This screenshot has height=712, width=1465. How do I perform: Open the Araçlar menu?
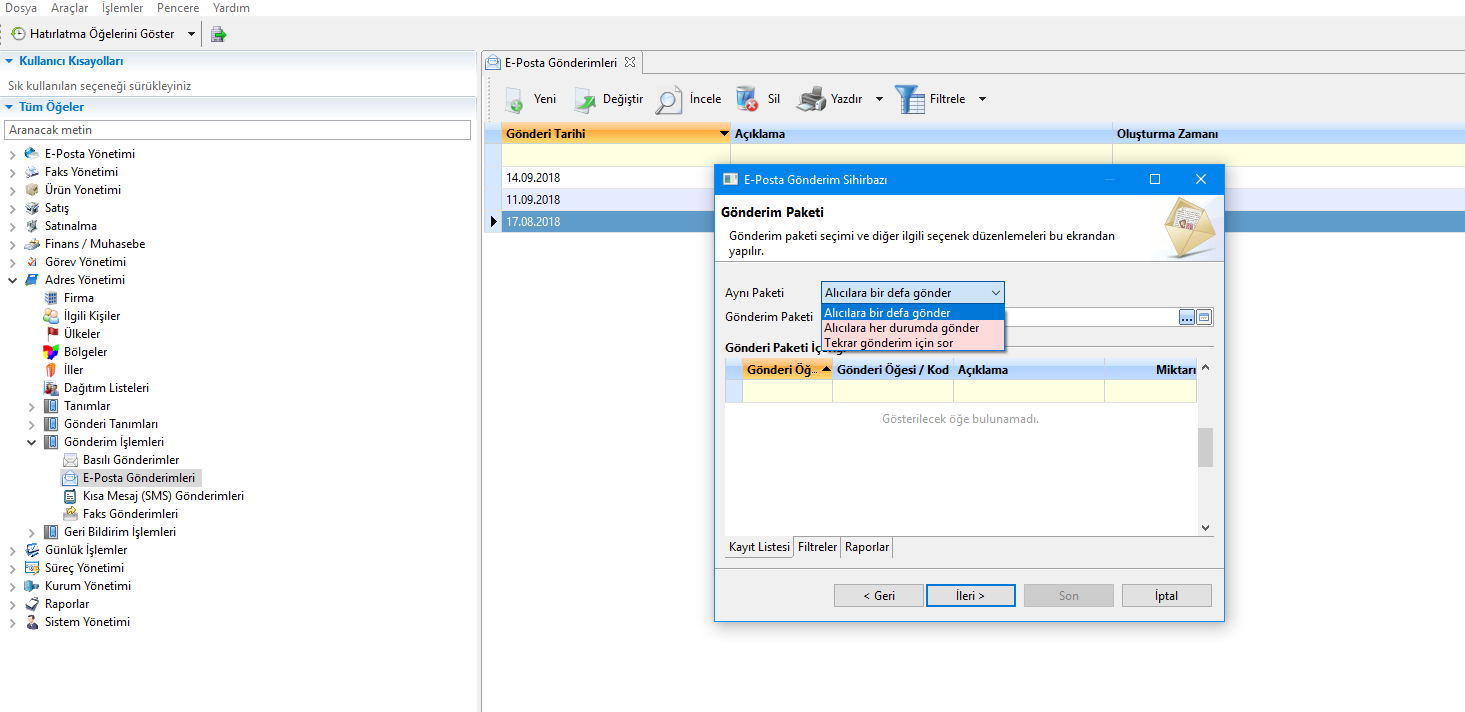click(x=69, y=8)
